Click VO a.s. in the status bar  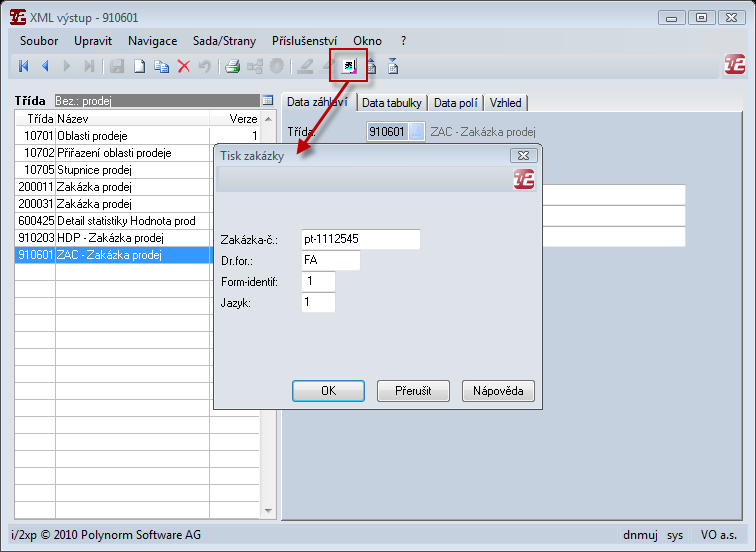718,535
